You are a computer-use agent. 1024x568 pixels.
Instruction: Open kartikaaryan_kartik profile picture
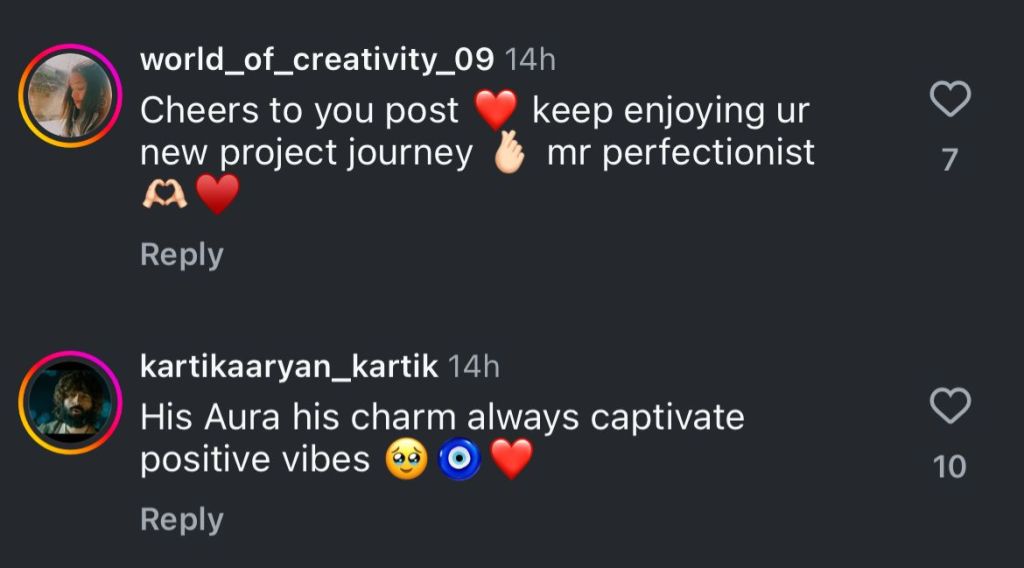coord(70,402)
